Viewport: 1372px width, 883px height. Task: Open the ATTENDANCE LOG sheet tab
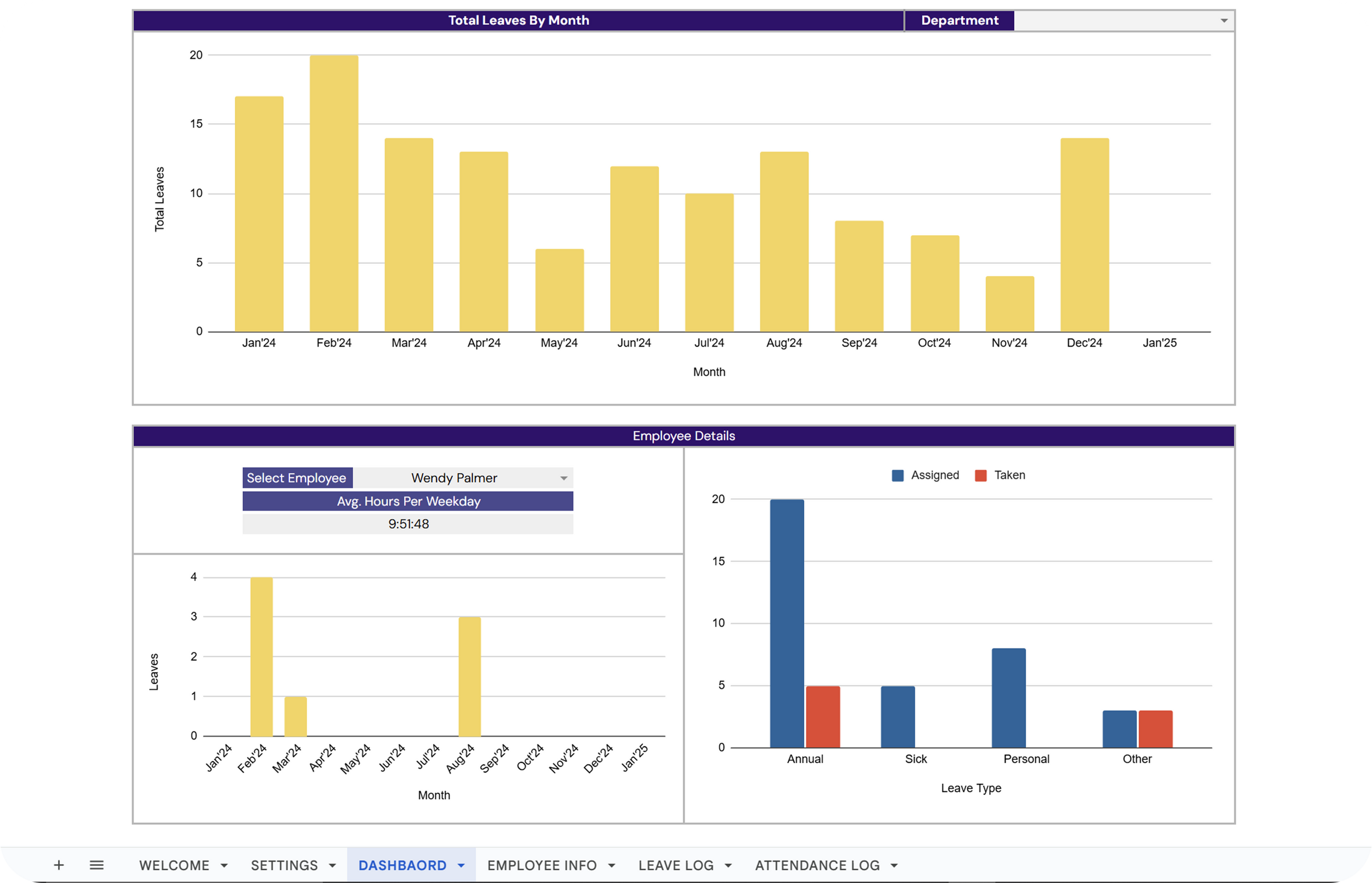point(817,866)
